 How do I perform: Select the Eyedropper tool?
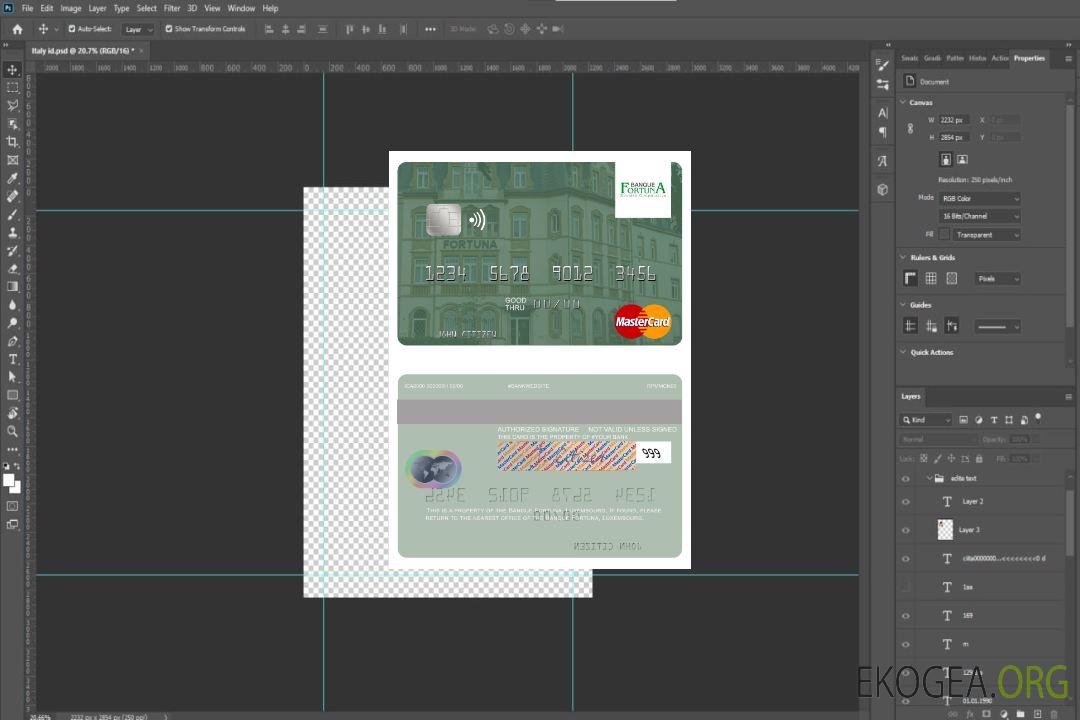click(12, 178)
